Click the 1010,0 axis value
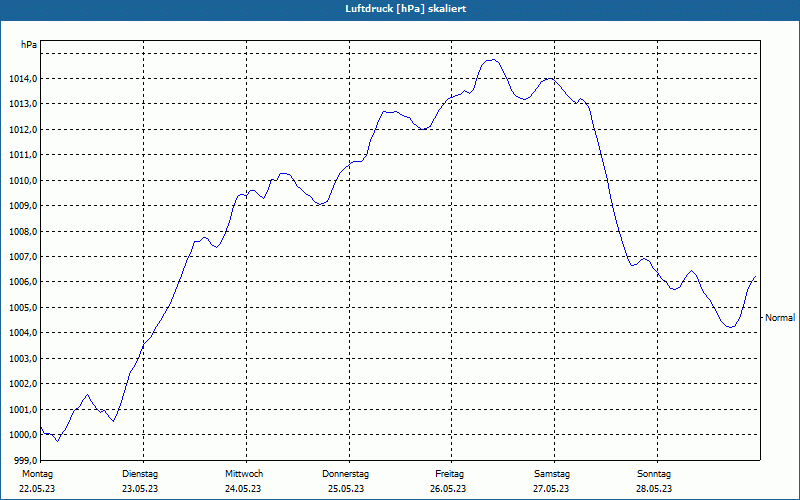The width and height of the screenshot is (800, 500). 23,180
